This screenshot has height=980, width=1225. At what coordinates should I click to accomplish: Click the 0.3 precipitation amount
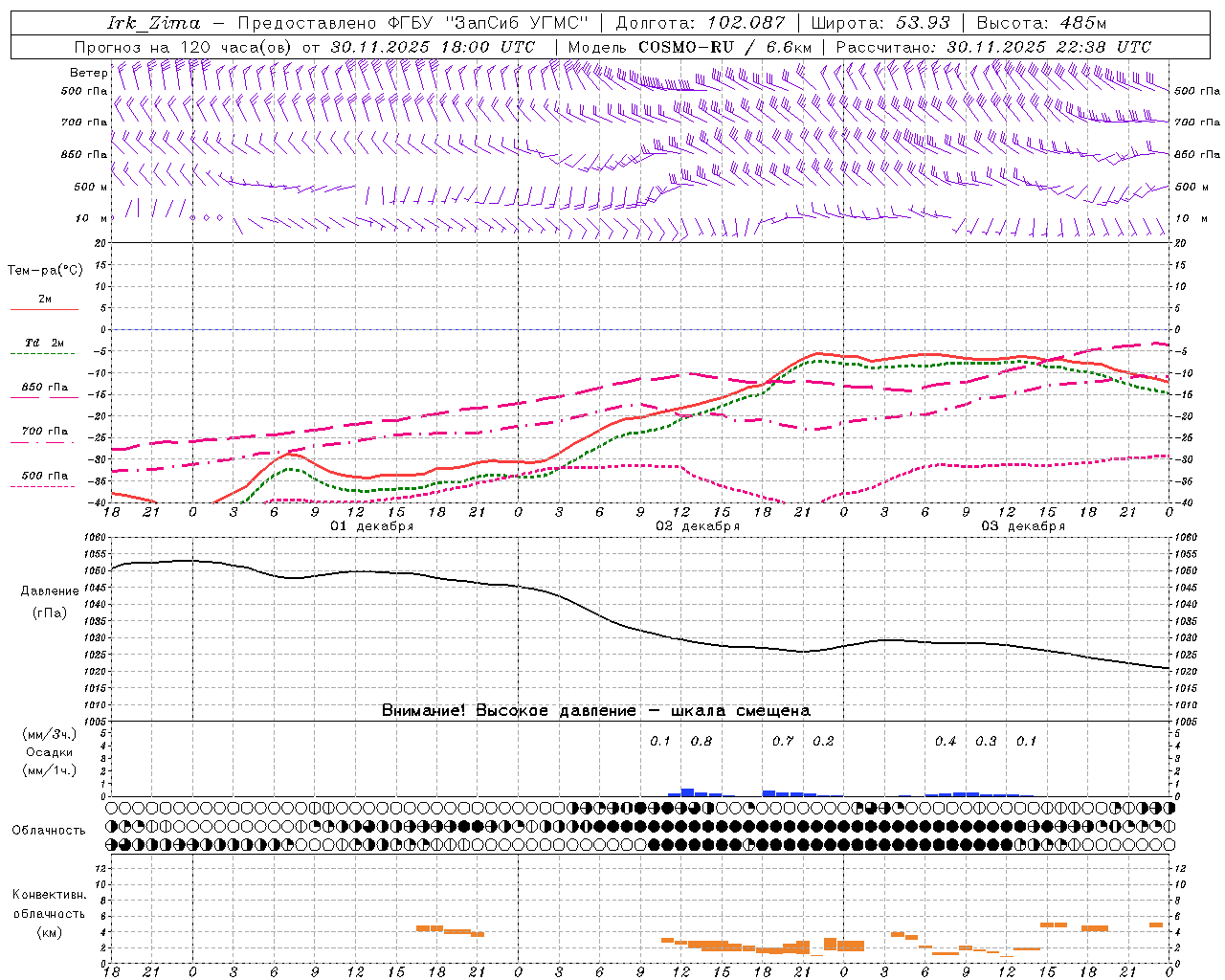[x=986, y=742]
